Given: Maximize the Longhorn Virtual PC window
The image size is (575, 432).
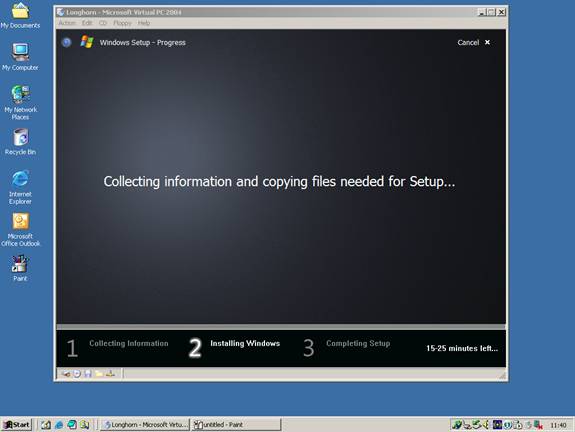Looking at the screenshot, I should pyautogui.click(x=491, y=12).
